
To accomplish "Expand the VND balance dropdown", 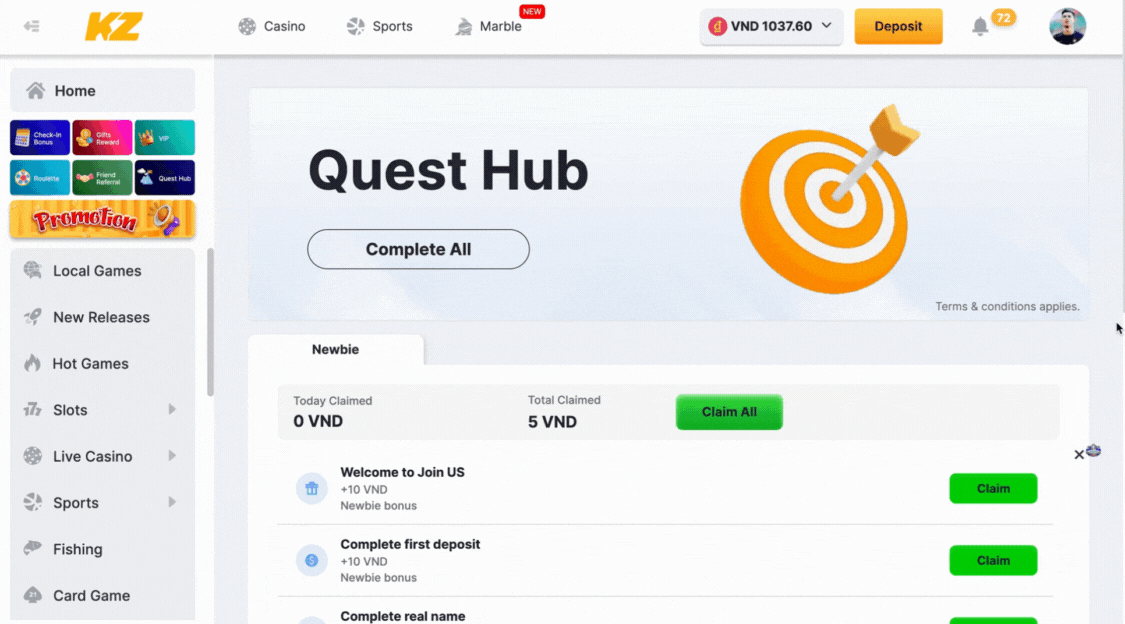I will [827, 26].
